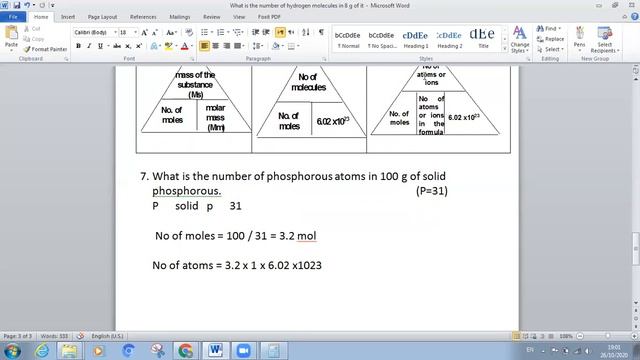Image resolution: width=640 pixels, height=360 pixels.
Task: Apply subscript formatting
Action: pyautogui.click(x=128, y=46)
